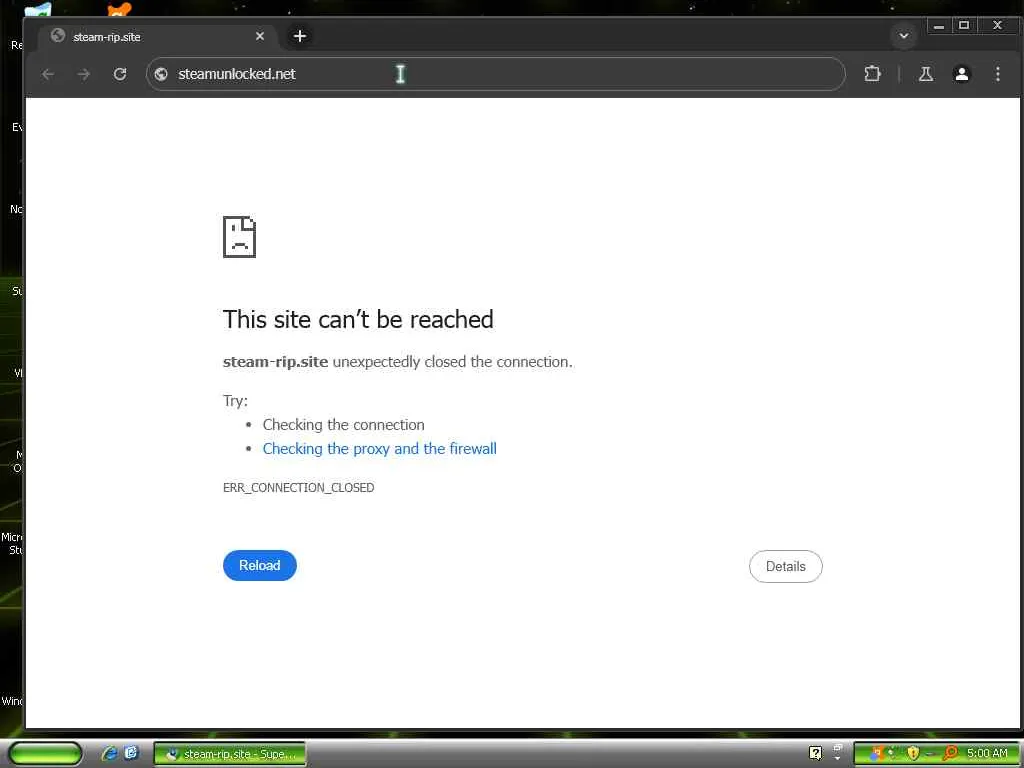Click the orange and blue tray icon
The height and width of the screenshot is (768, 1024).
(x=877, y=754)
